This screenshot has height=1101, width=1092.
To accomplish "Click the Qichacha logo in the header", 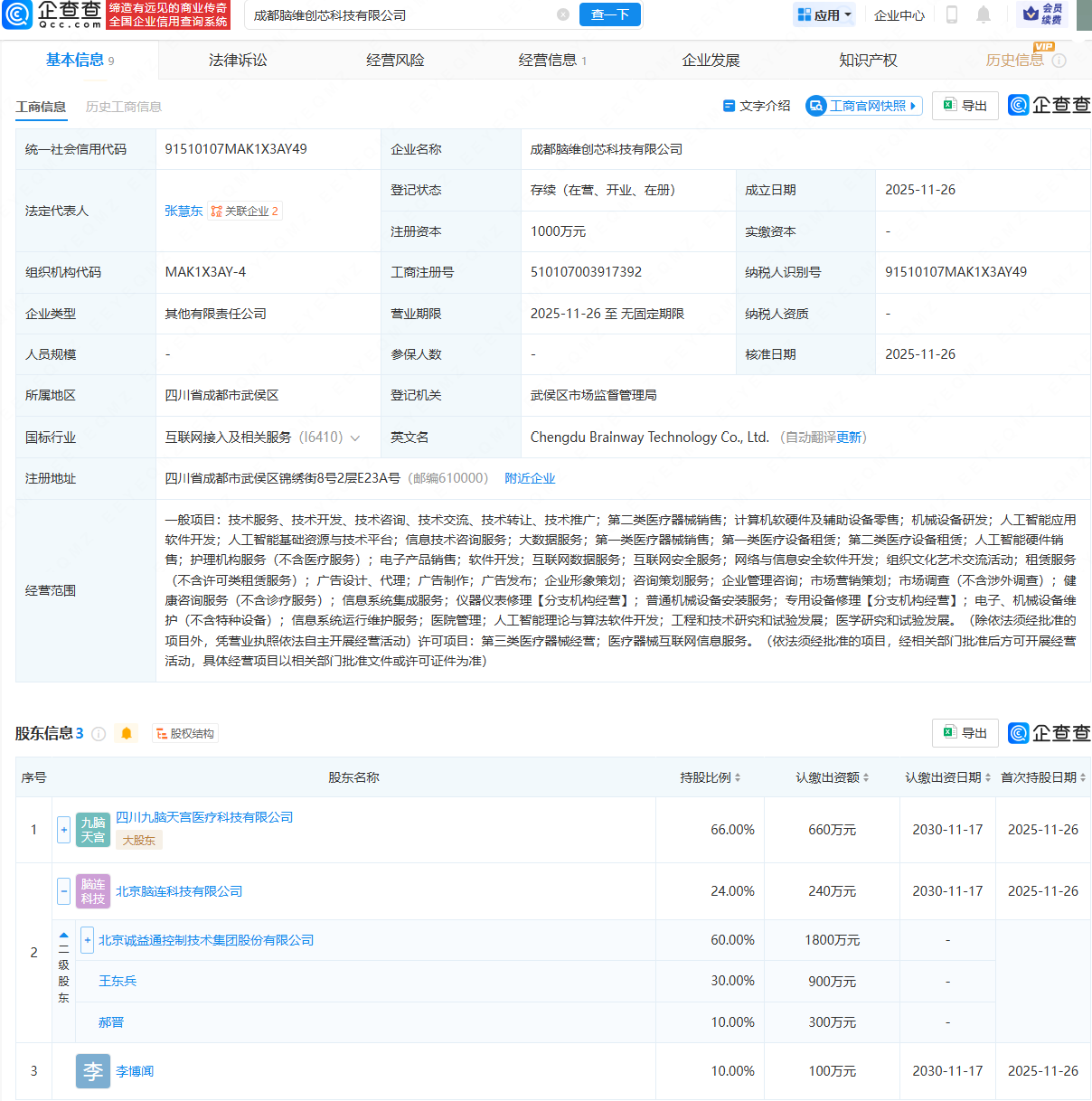I will point(52,14).
